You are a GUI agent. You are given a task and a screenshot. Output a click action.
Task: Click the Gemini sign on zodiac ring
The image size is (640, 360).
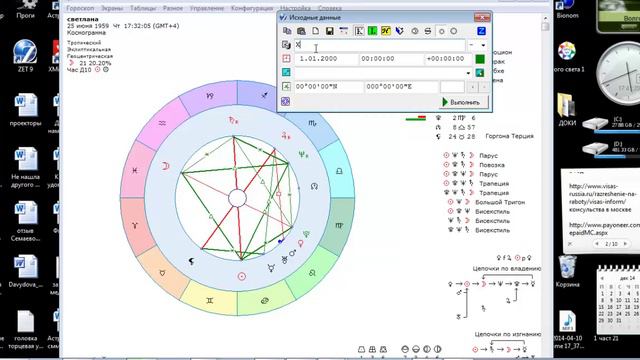[209, 301]
